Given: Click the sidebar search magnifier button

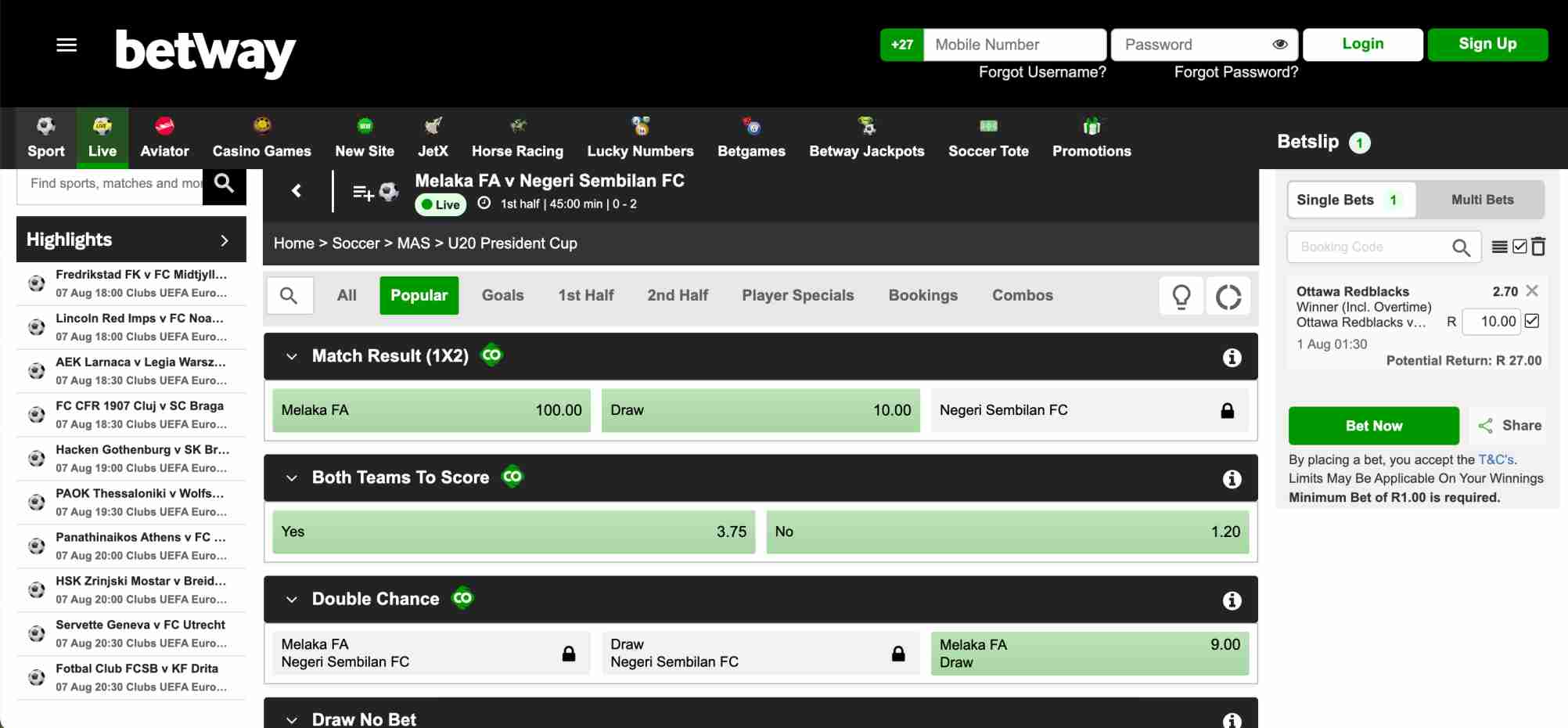Looking at the screenshot, I should click(225, 184).
